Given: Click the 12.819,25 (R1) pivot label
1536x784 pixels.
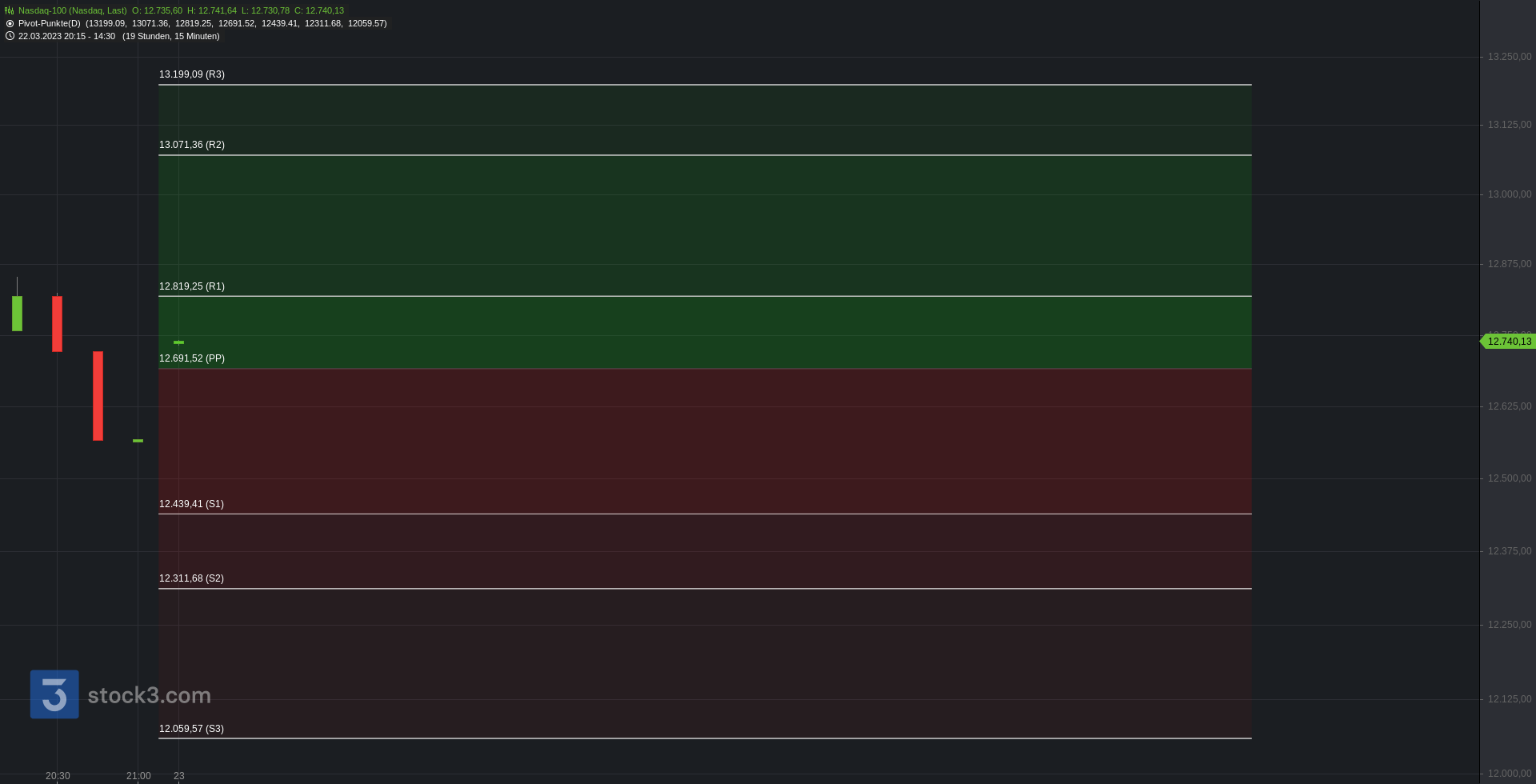Looking at the screenshot, I should click(192, 286).
